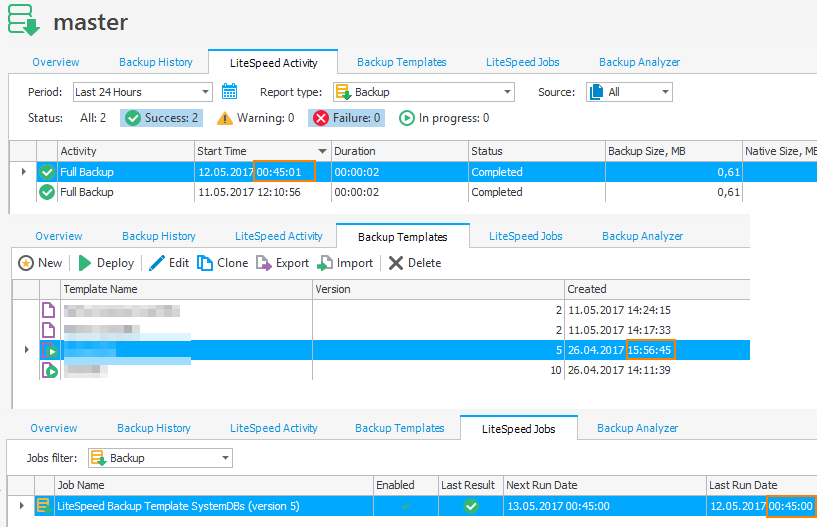Viewport: 817px width, 527px height.
Task: Click the Delete button label
Action: (425, 263)
